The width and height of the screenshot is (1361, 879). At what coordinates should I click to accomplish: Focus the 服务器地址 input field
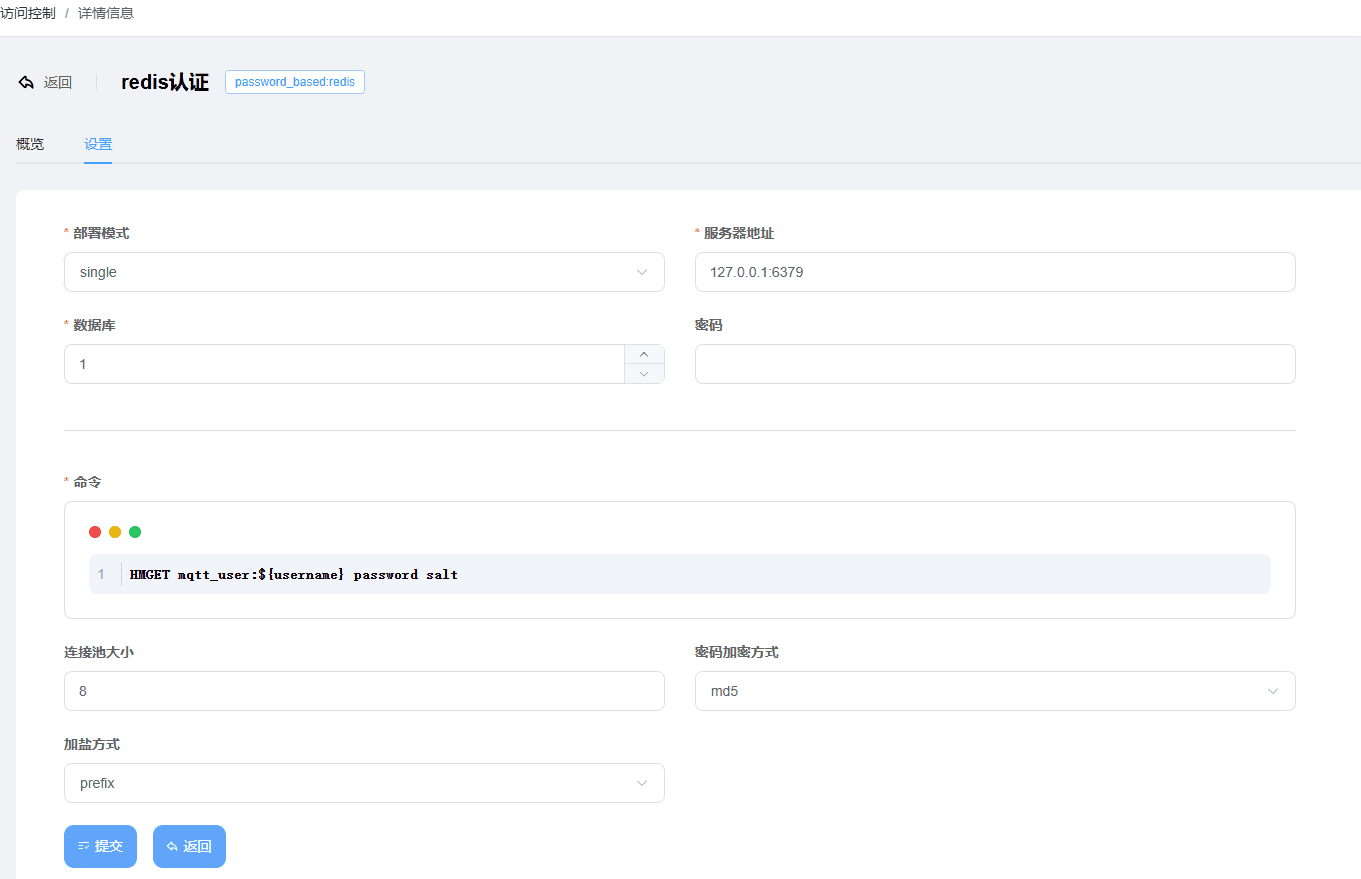995,272
